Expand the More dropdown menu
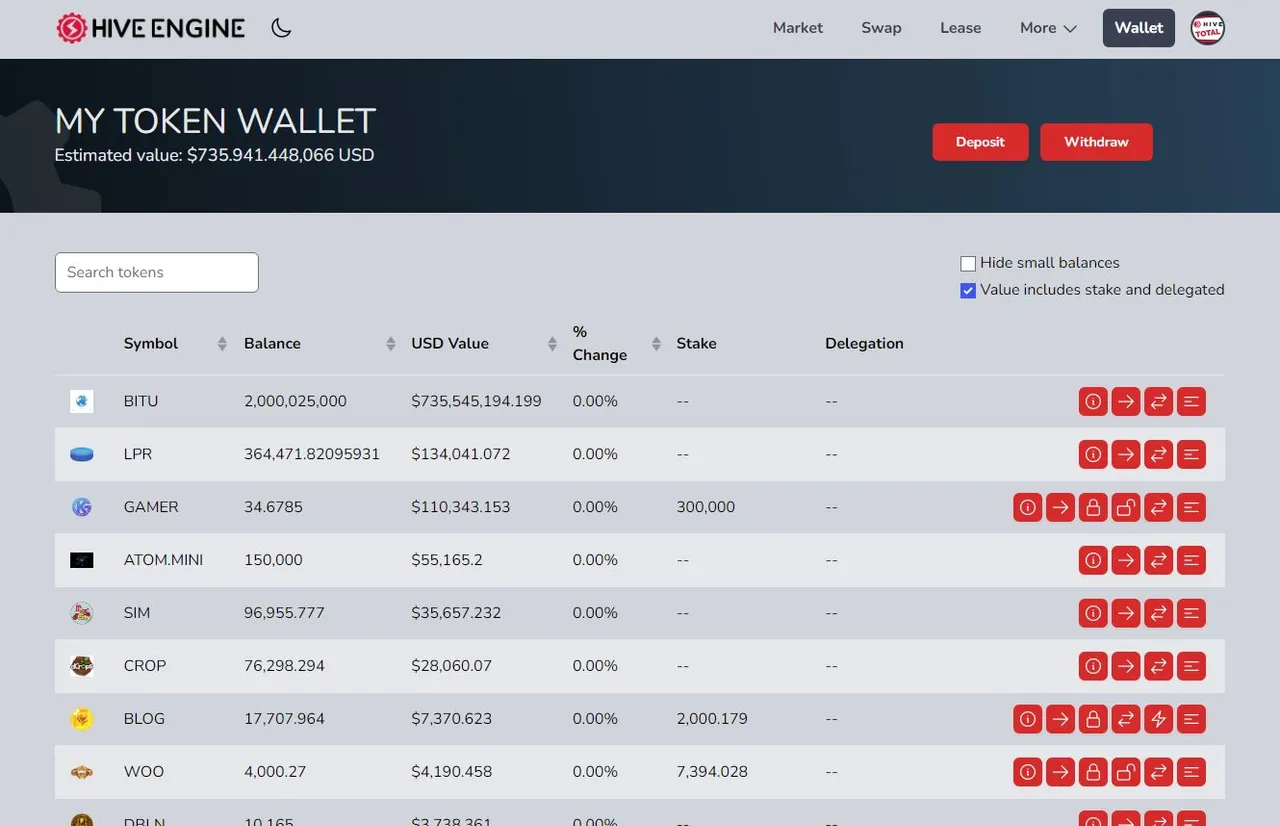Viewport: 1280px width, 826px height. [1048, 28]
